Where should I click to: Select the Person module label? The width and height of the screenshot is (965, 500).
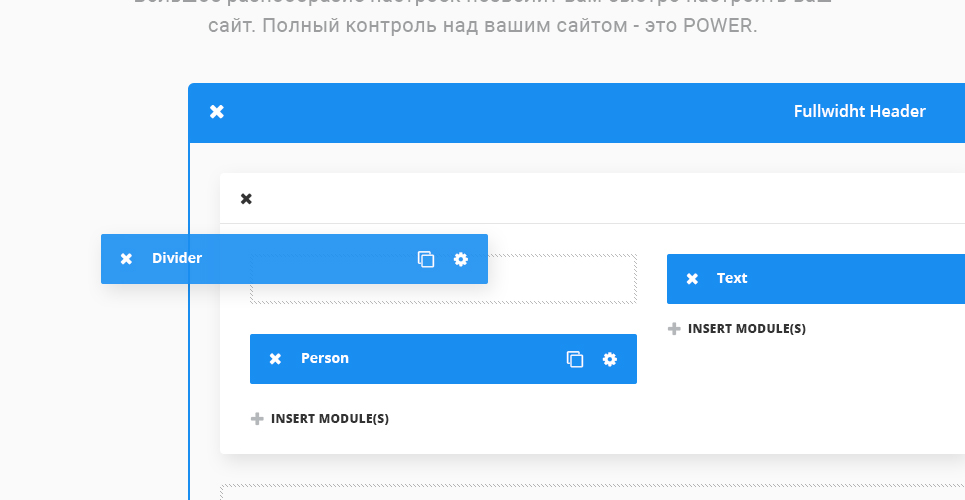[324, 358]
